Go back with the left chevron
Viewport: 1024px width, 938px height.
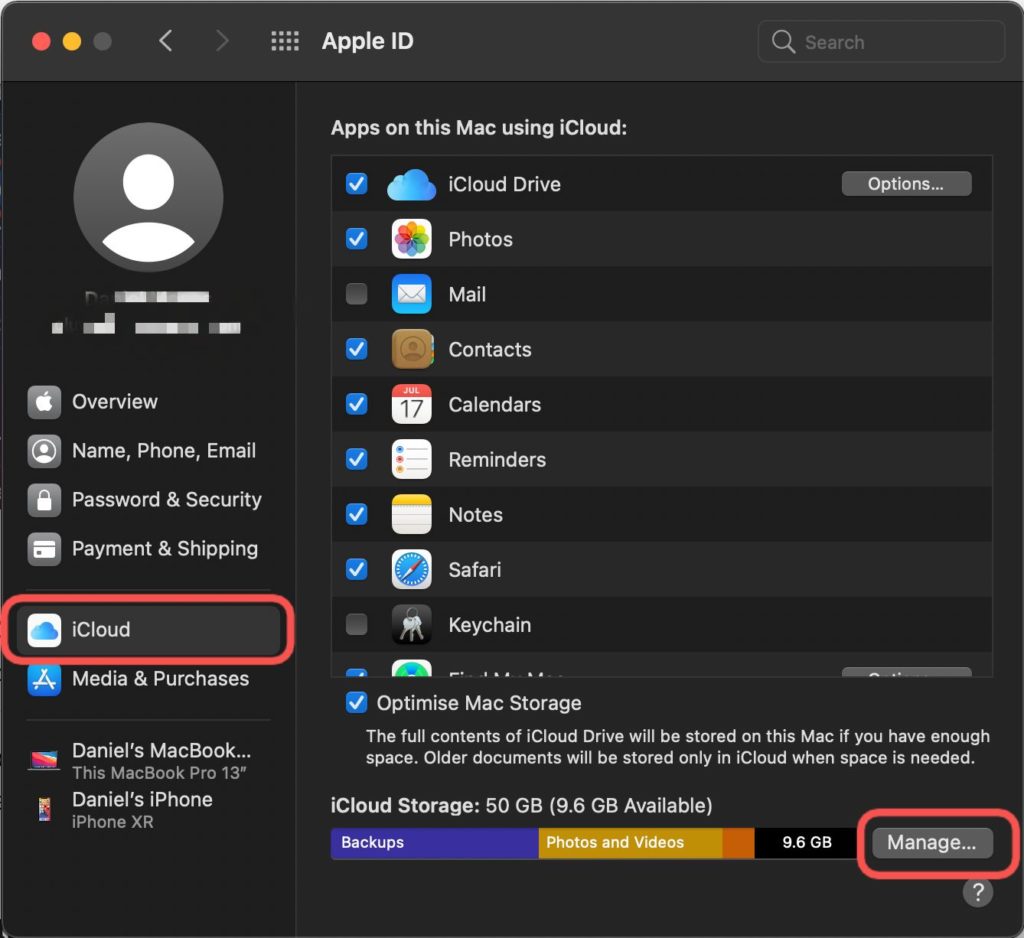(x=166, y=41)
